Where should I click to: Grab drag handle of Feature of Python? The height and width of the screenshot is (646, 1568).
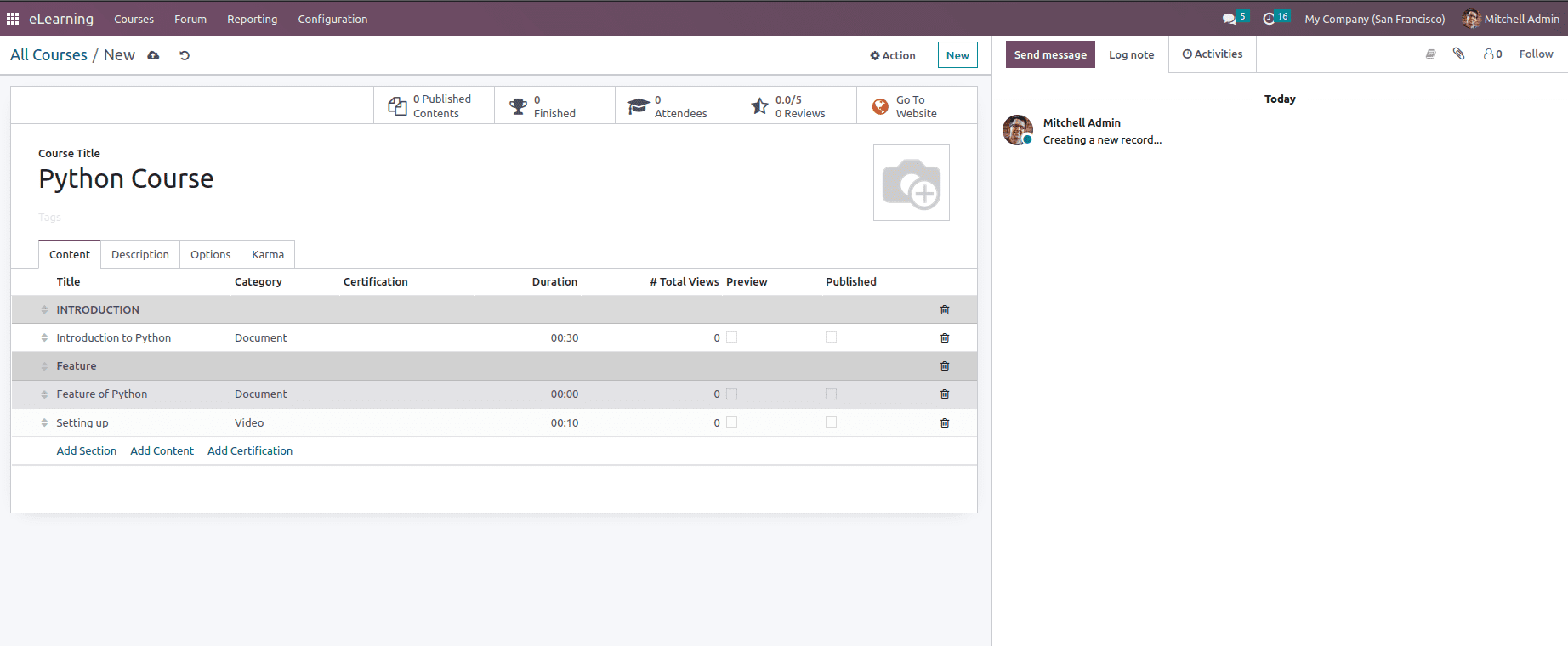[x=44, y=394]
